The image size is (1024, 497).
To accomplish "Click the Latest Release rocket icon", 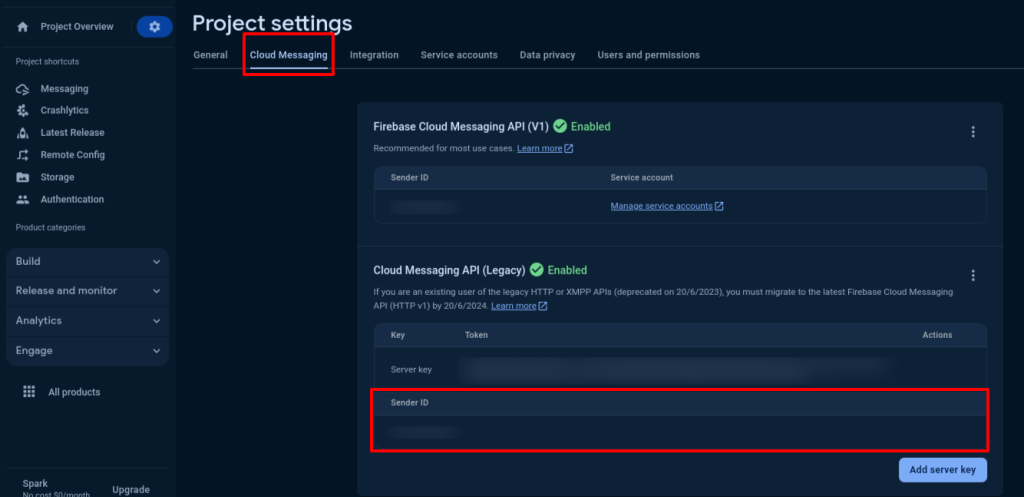I will pyautogui.click(x=23, y=133).
